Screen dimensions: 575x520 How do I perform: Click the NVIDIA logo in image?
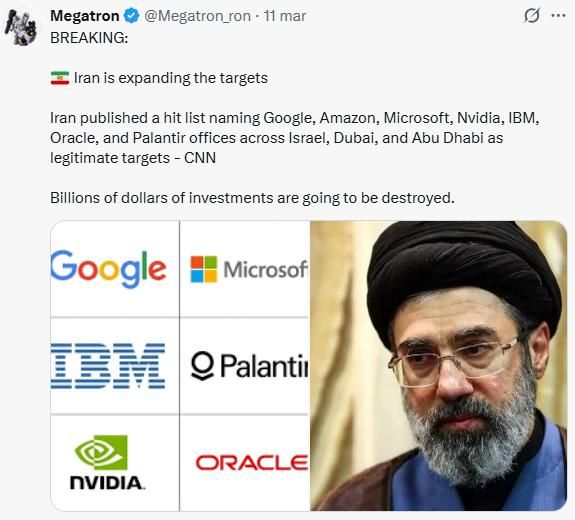pyautogui.click(x=106, y=462)
